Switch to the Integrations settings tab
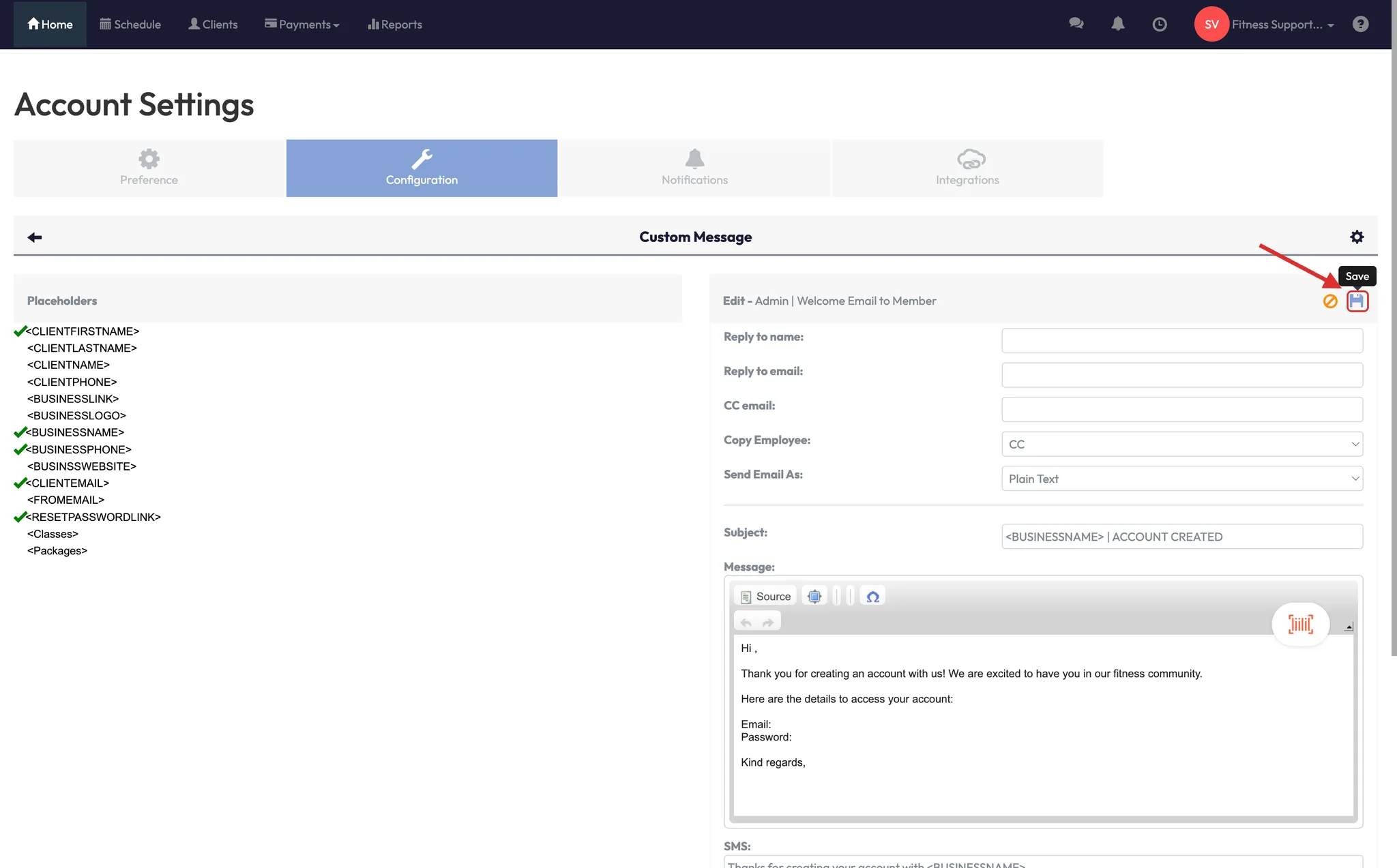 pos(967,168)
